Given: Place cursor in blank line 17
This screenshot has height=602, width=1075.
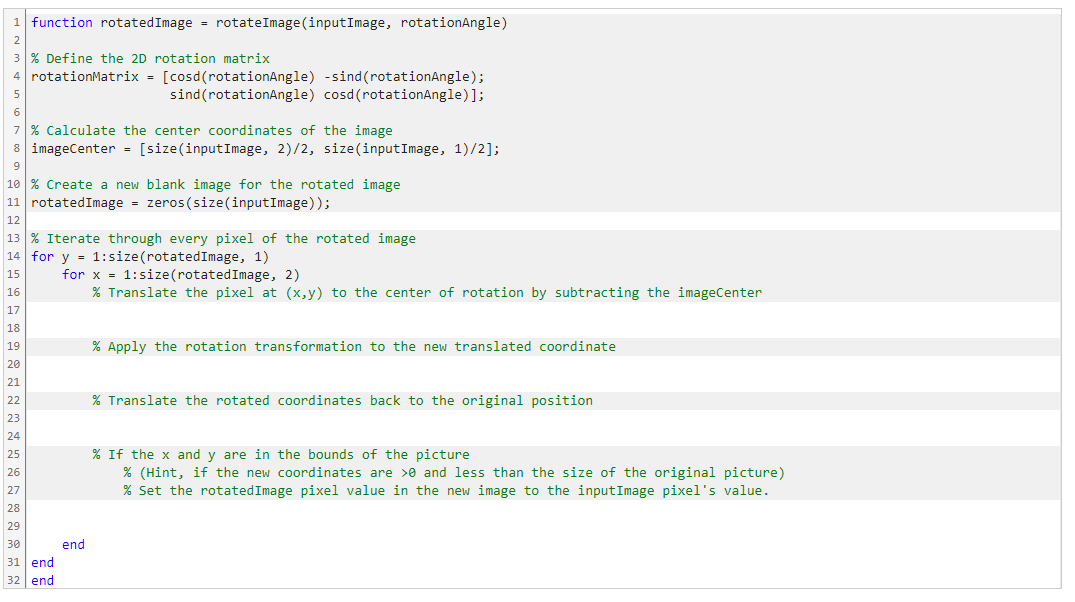Looking at the screenshot, I should pos(200,310).
